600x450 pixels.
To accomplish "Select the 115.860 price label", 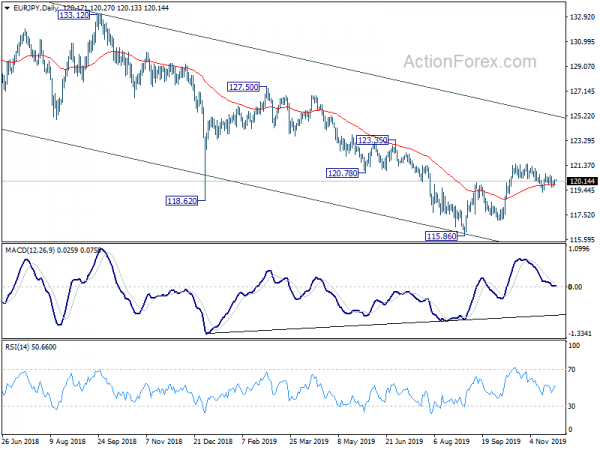I will [442, 236].
